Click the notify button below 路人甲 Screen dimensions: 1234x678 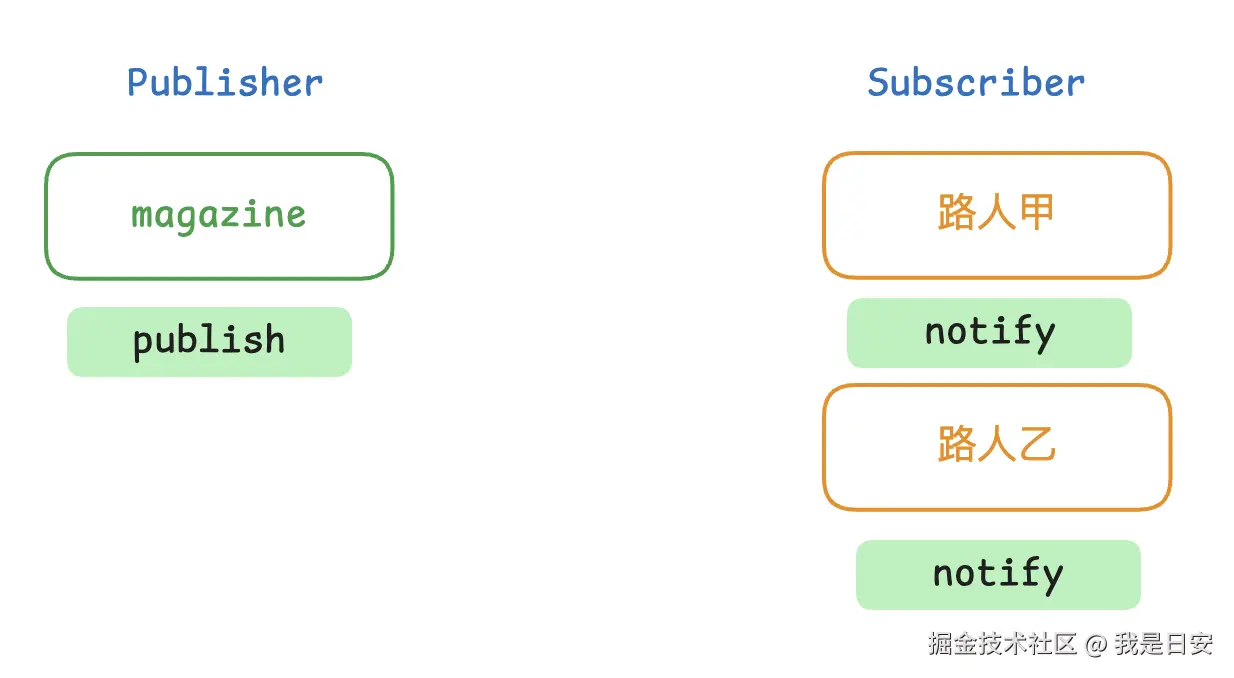click(989, 333)
